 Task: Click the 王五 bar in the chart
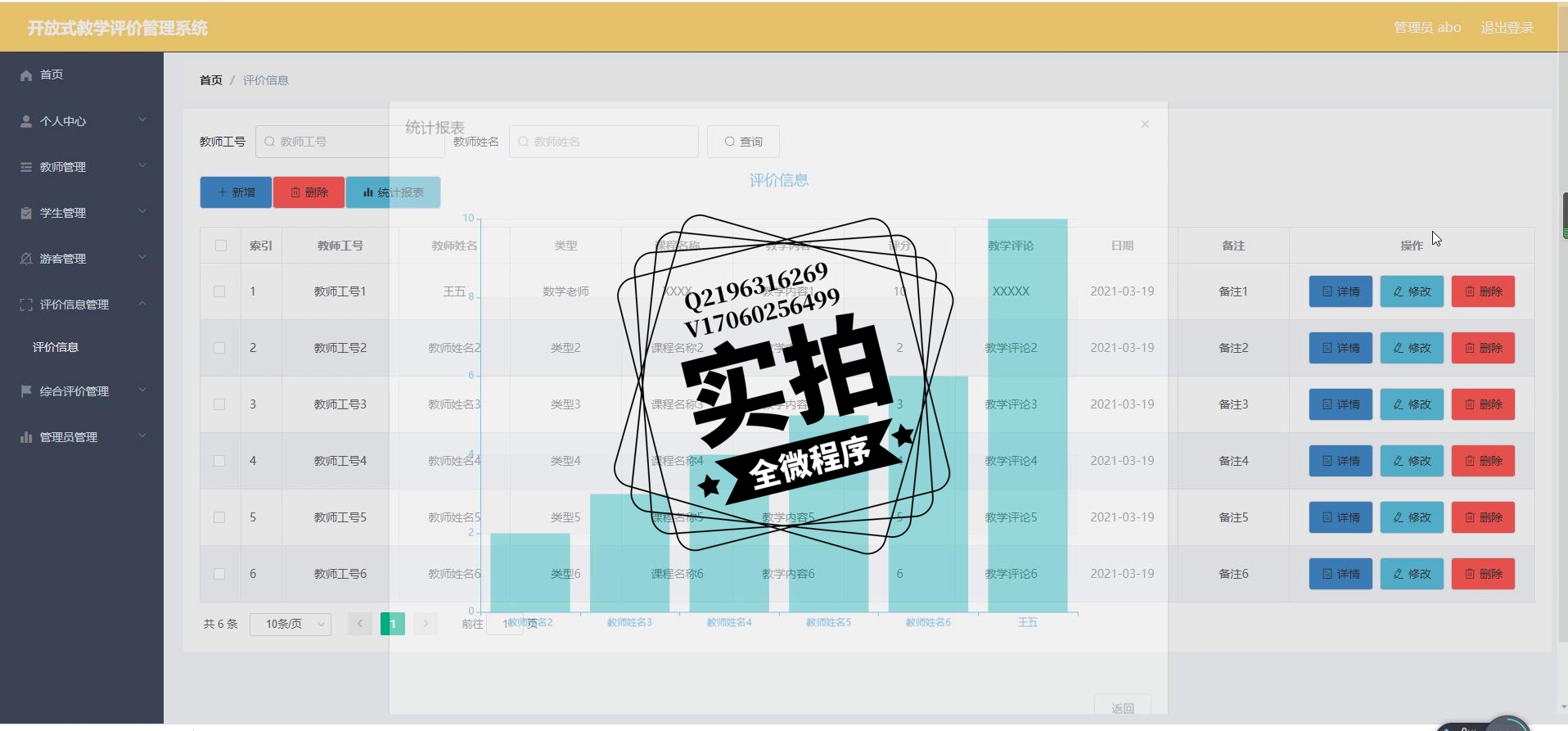point(1027,415)
